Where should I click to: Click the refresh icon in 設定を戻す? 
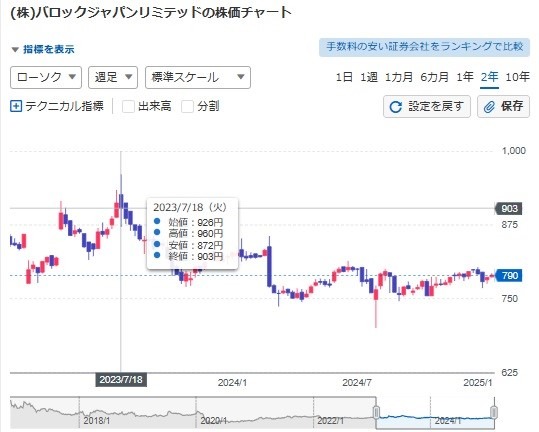click(396, 107)
